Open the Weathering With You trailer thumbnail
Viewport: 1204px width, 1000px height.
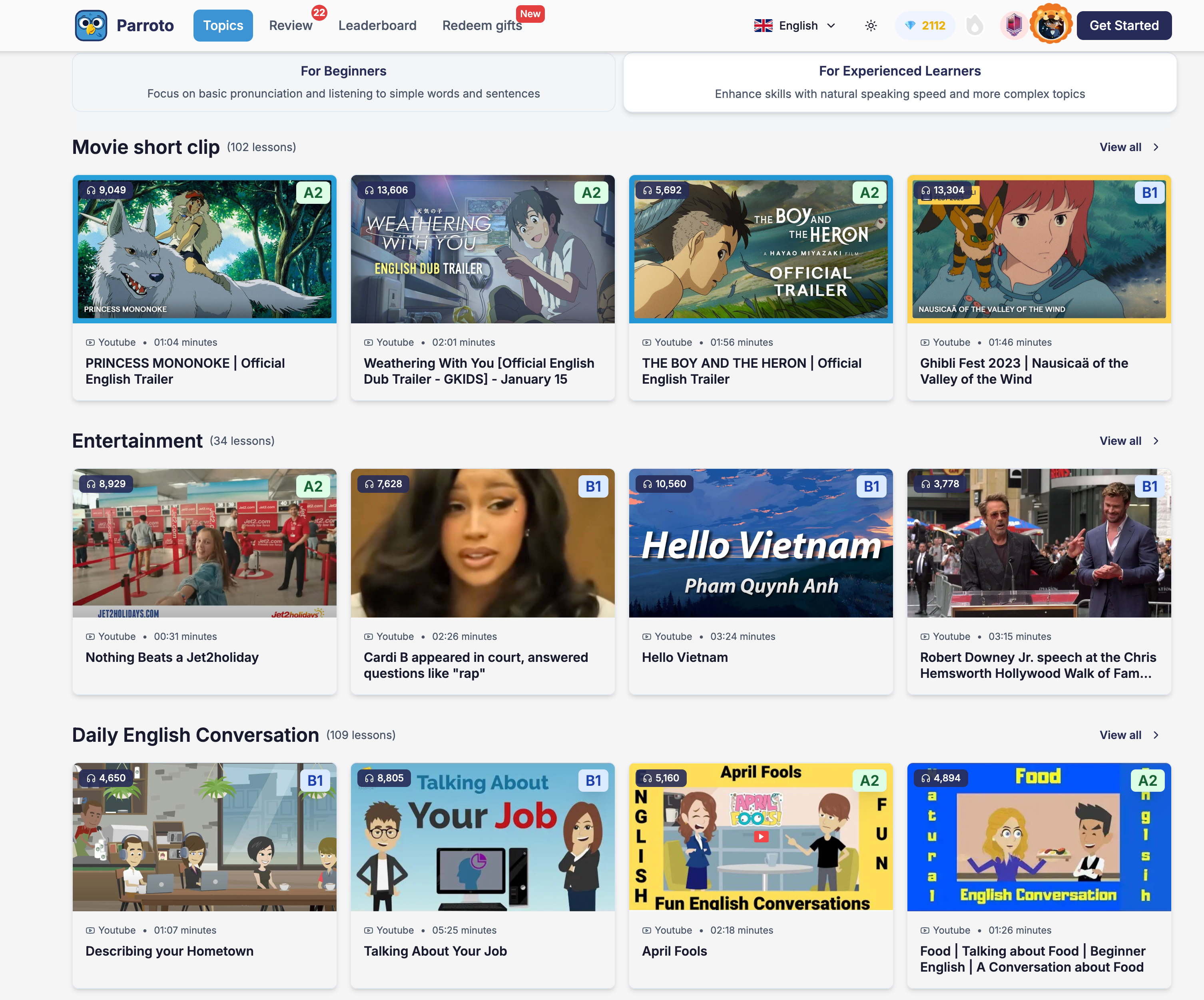483,249
